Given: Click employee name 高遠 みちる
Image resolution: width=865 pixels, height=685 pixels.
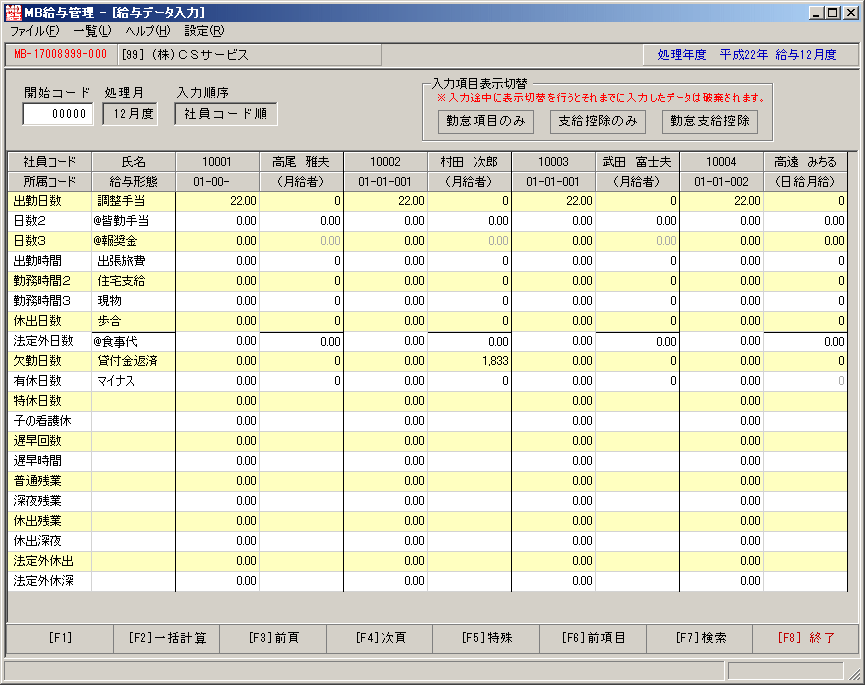Looking at the screenshot, I should tap(805, 162).
